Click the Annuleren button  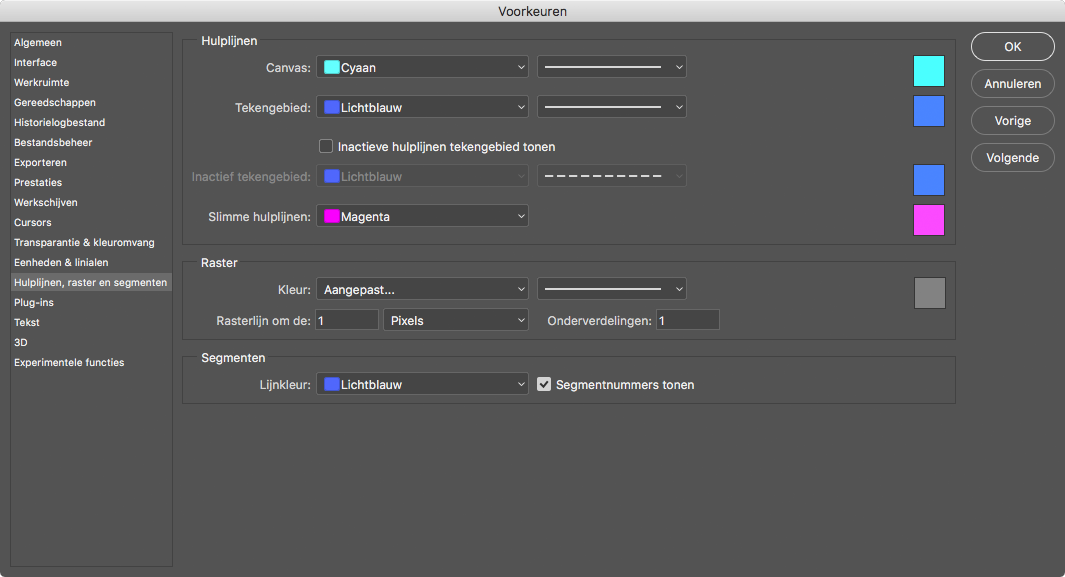tap(1012, 84)
